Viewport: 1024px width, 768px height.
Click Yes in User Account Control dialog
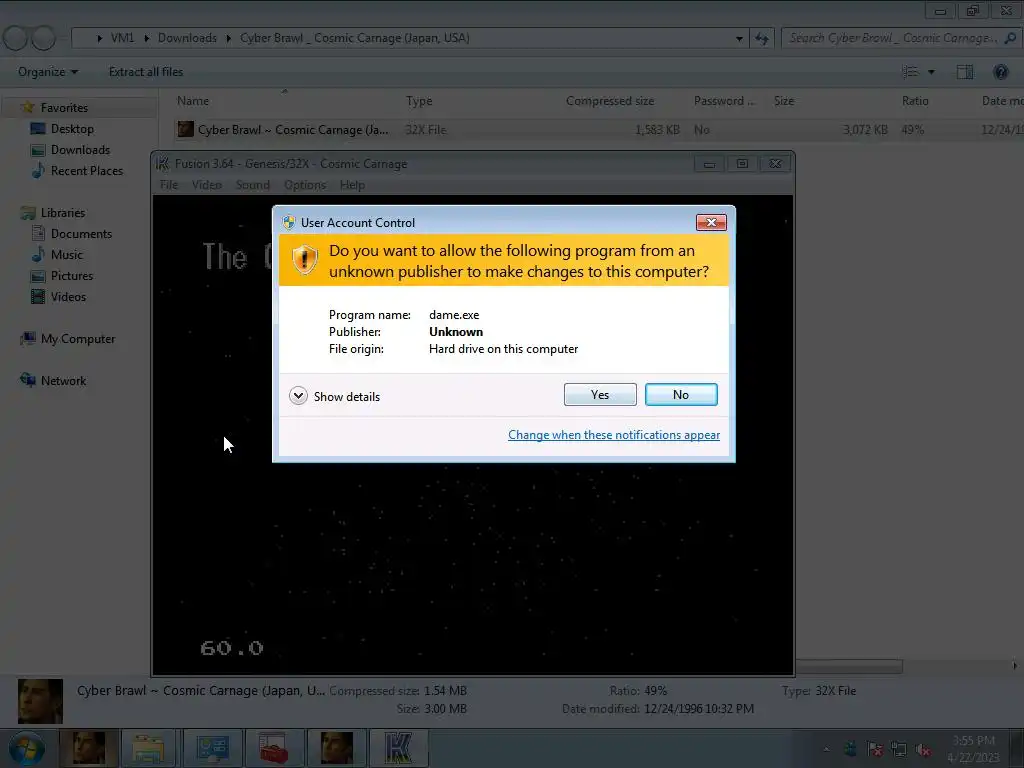(x=600, y=394)
